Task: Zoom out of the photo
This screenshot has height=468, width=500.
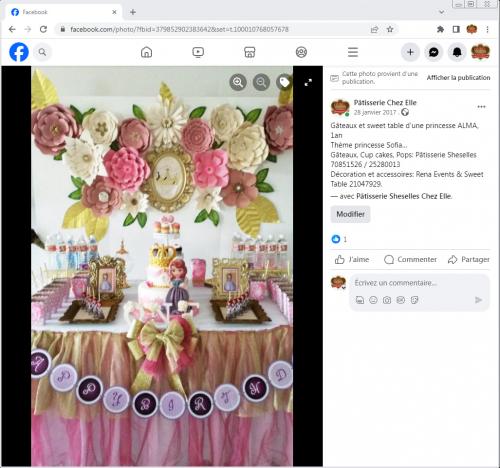Action: click(x=261, y=82)
